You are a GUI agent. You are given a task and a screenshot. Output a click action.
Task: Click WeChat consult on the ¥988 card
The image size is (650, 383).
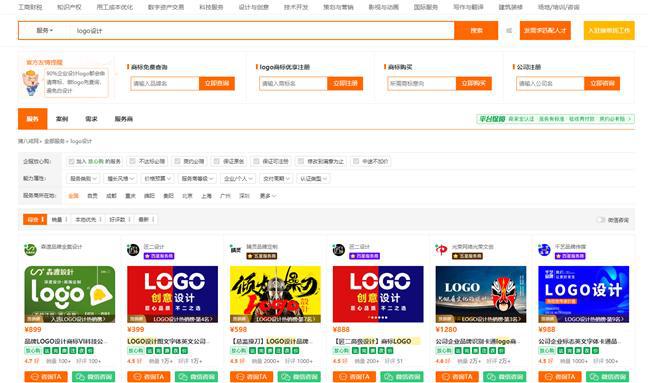coord(608,377)
